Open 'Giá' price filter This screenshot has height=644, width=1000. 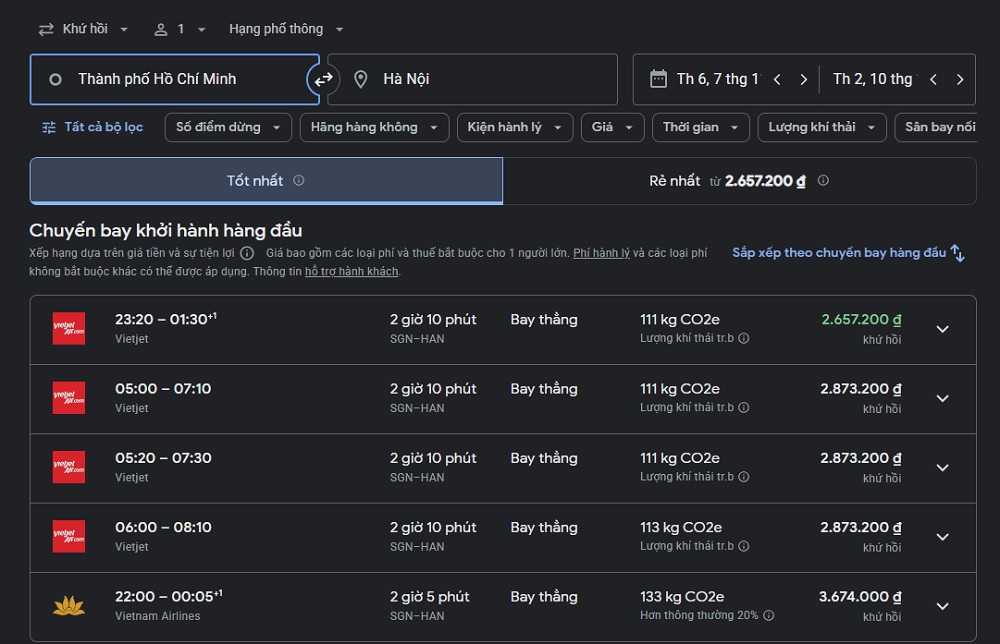pos(612,127)
